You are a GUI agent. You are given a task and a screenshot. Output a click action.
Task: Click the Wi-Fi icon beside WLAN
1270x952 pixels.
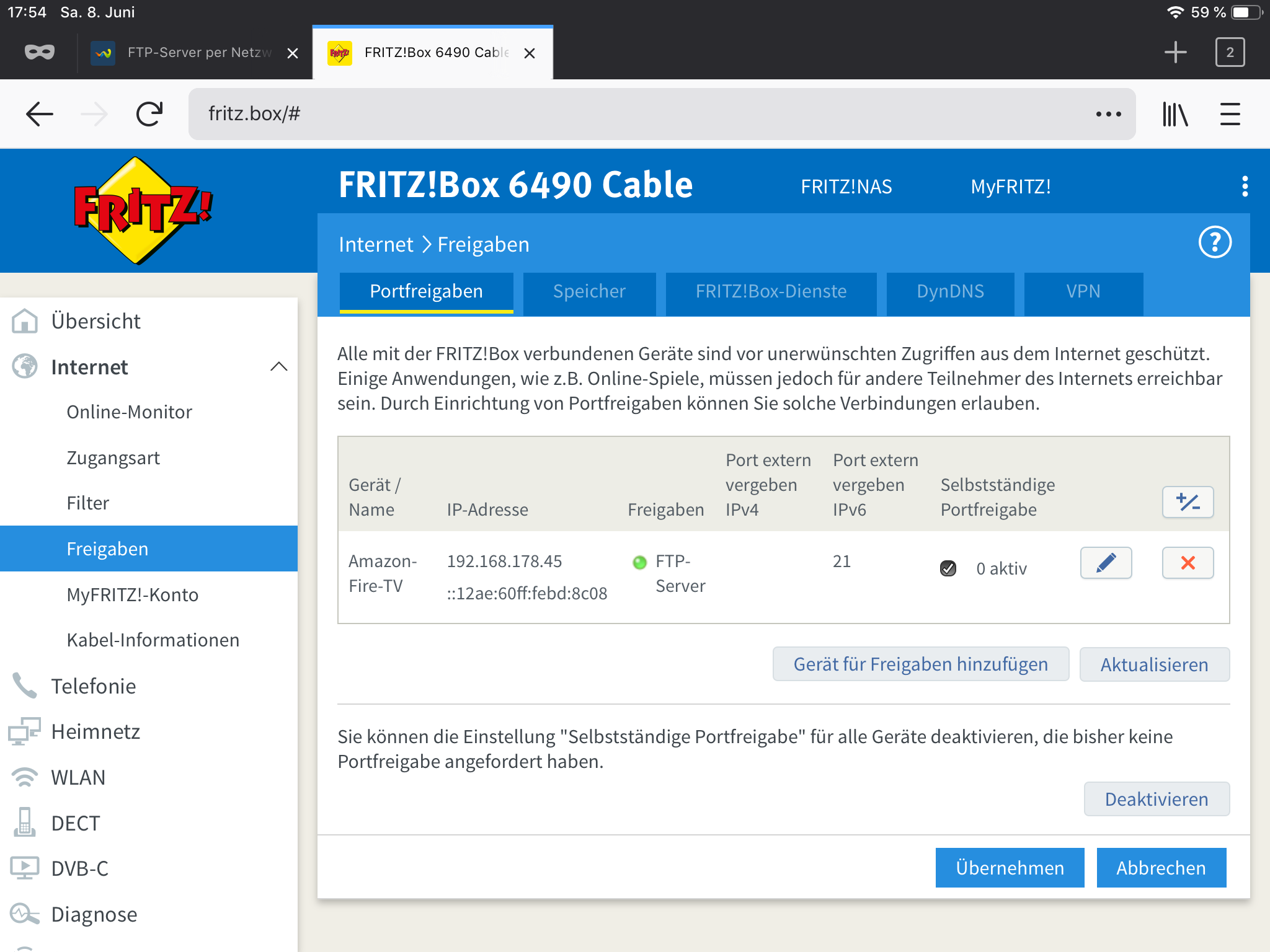click(25, 777)
